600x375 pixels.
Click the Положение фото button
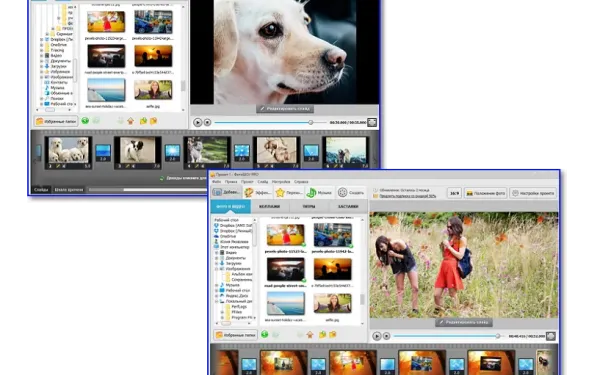click(485, 193)
